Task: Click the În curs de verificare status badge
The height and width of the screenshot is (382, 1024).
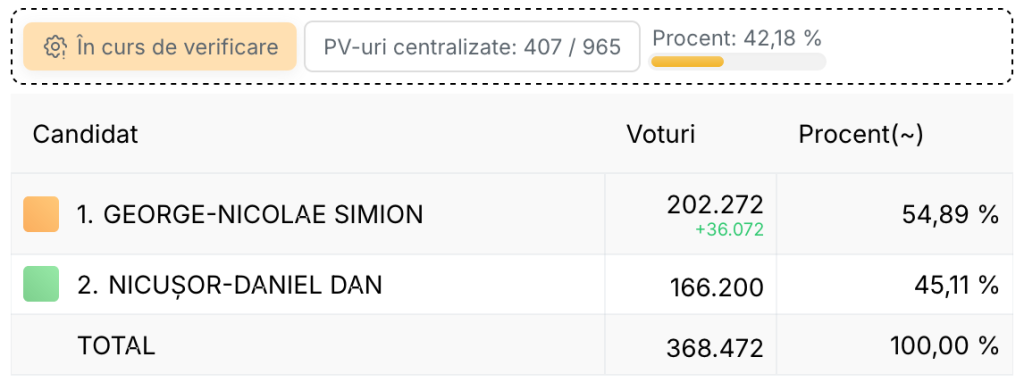Action: (160, 46)
